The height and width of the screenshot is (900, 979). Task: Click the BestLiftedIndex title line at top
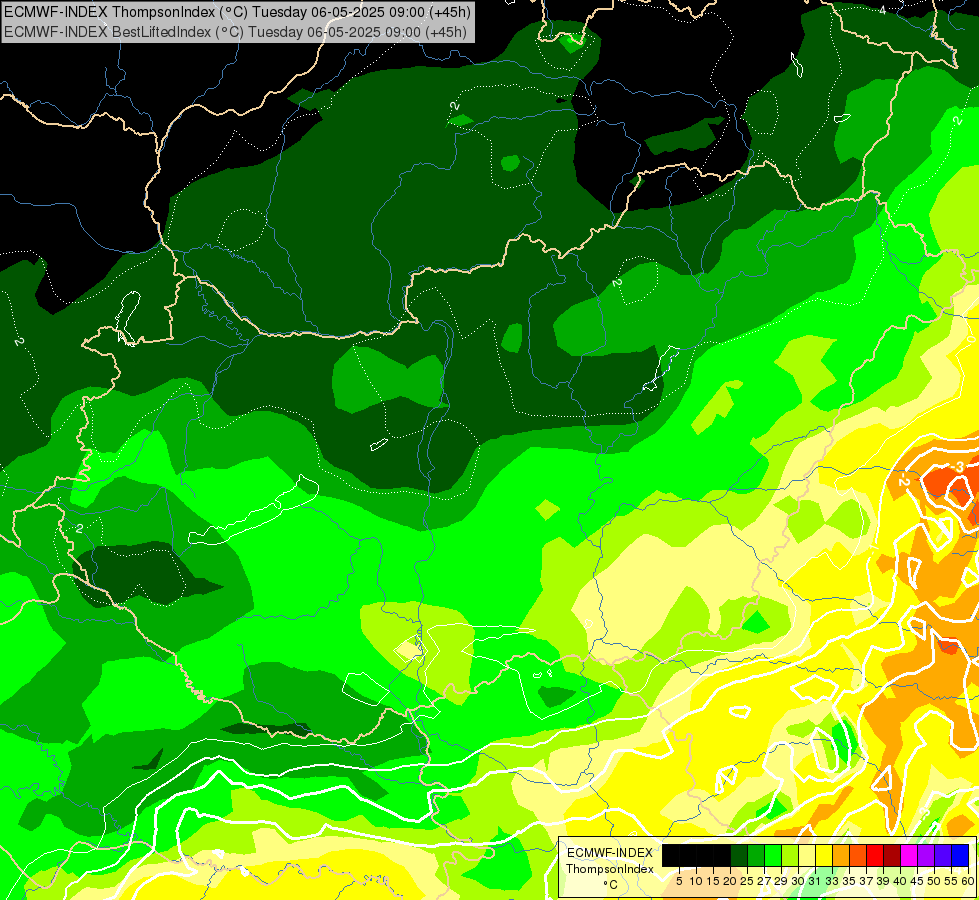click(x=235, y=31)
